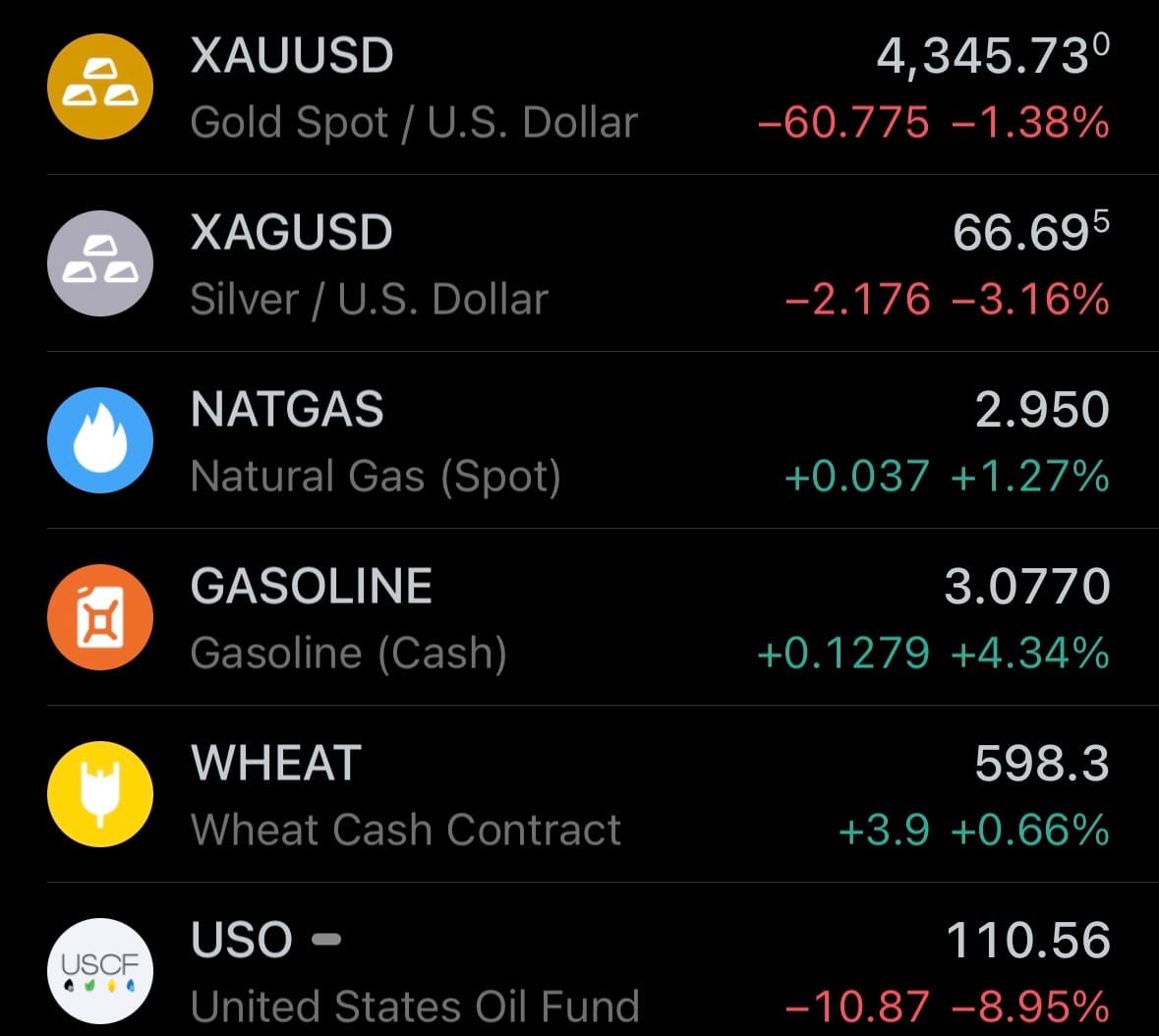Tap the orange gasoline canister icon

100,617
